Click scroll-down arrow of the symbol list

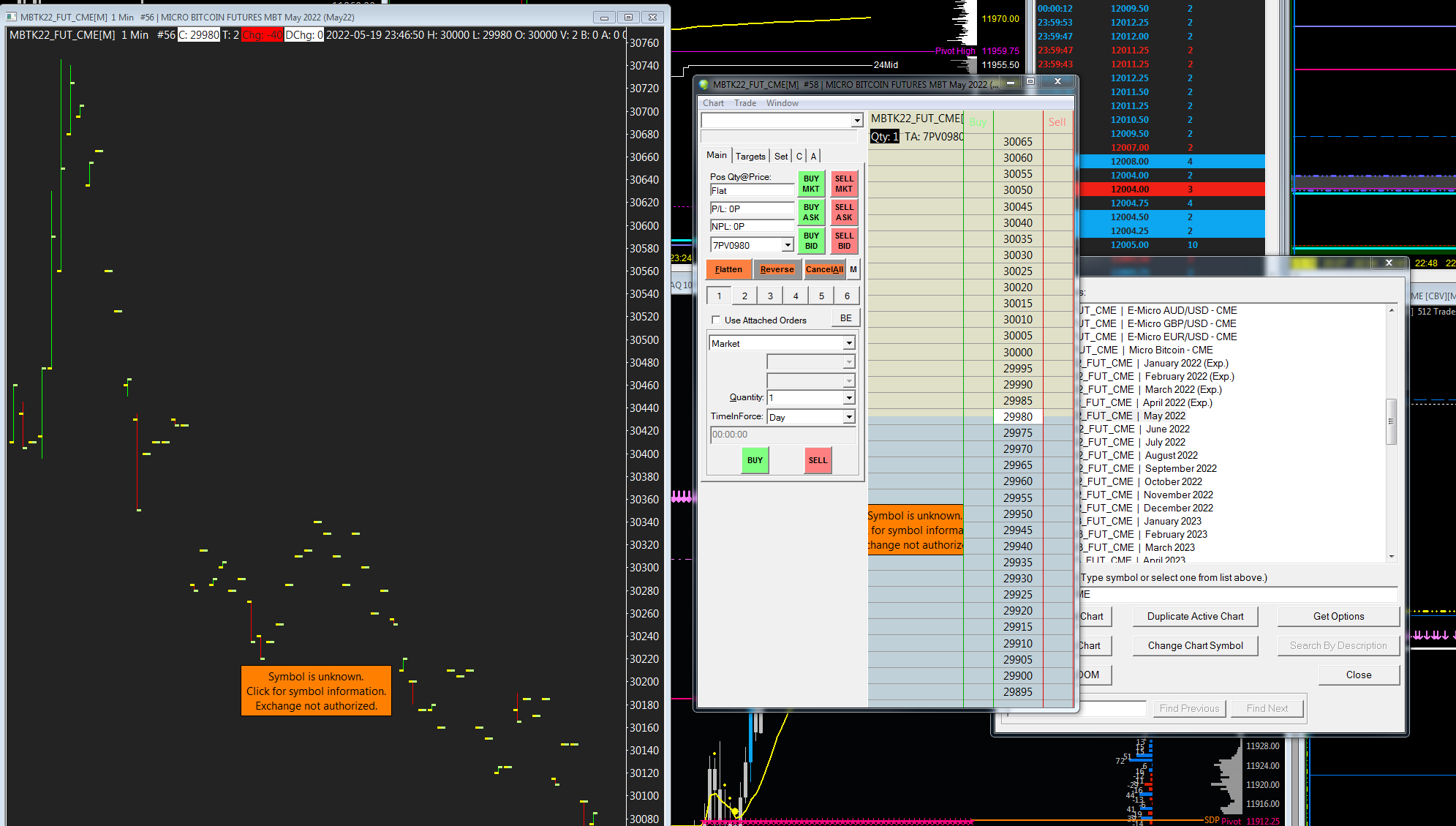(1391, 557)
